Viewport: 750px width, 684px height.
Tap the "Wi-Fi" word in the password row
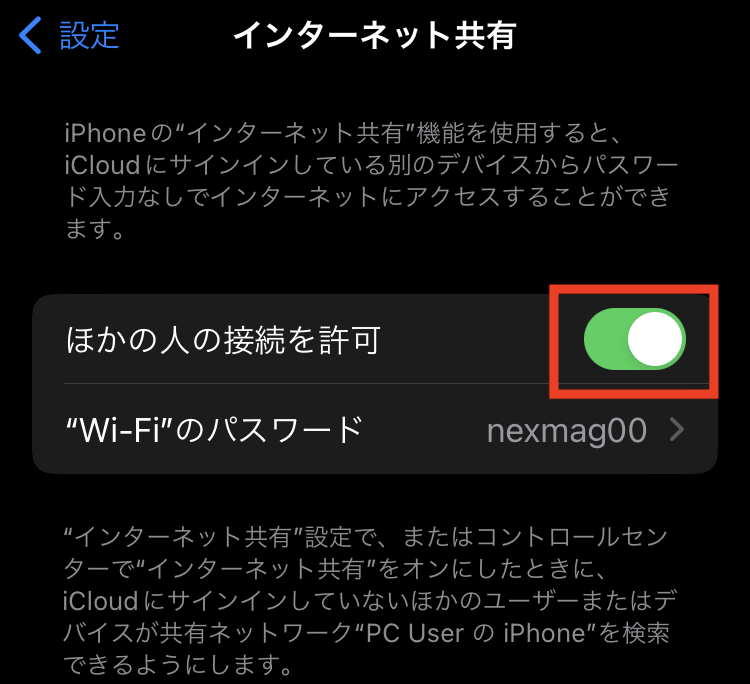point(120,429)
